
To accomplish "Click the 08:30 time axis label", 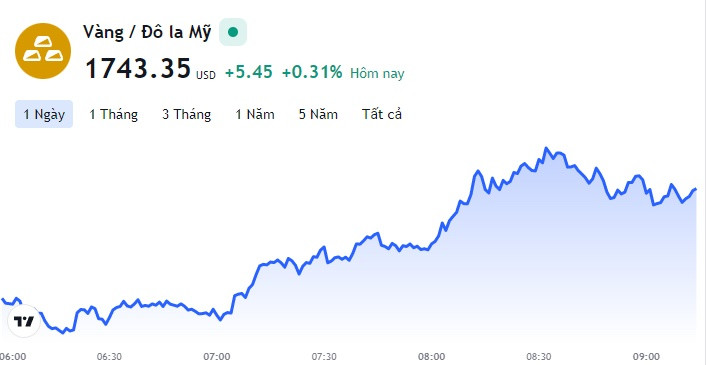I will click(x=539, y=356).
